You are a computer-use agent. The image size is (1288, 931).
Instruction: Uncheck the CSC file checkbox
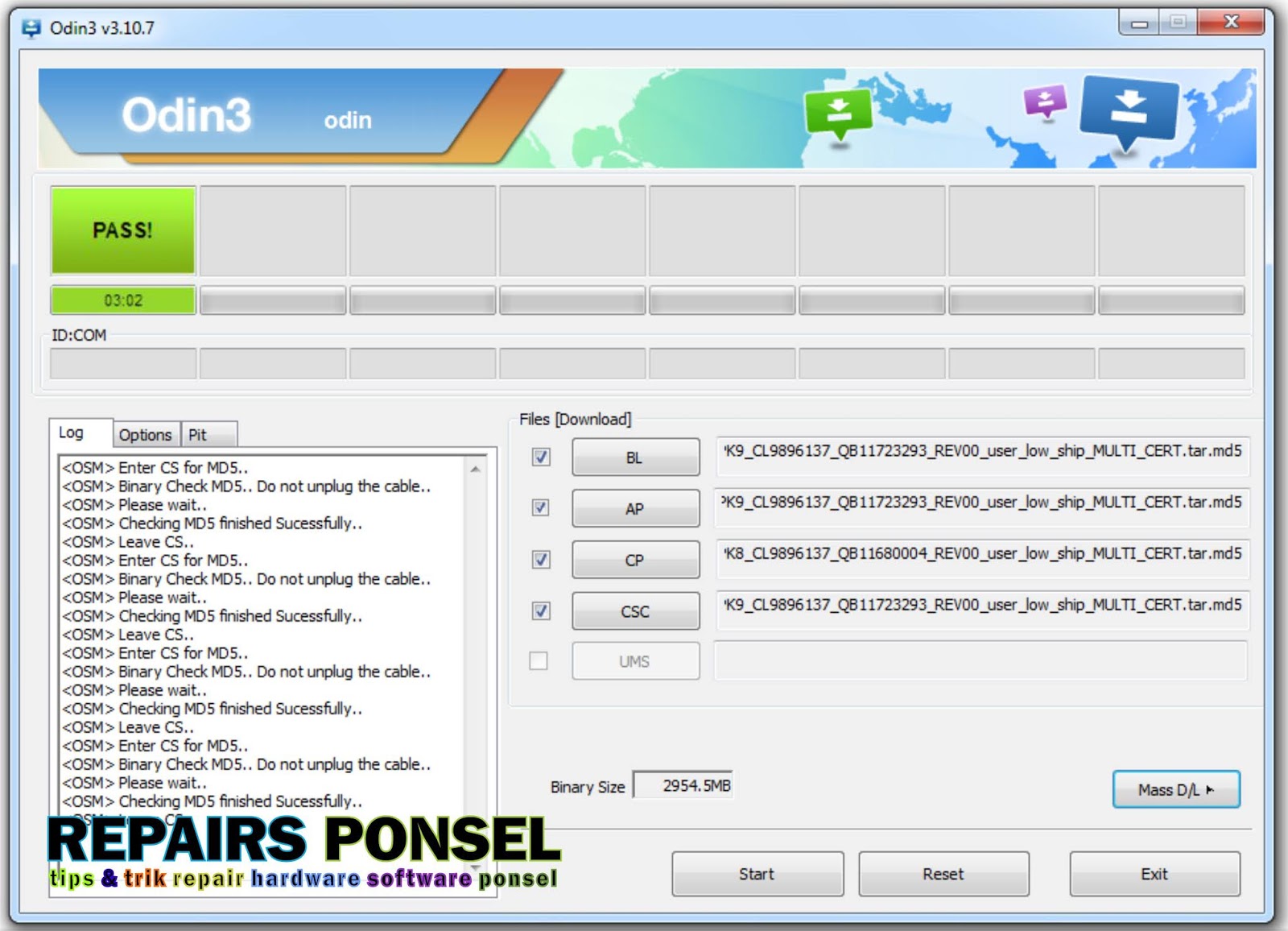pyautogui.click(x=541, y=611)
